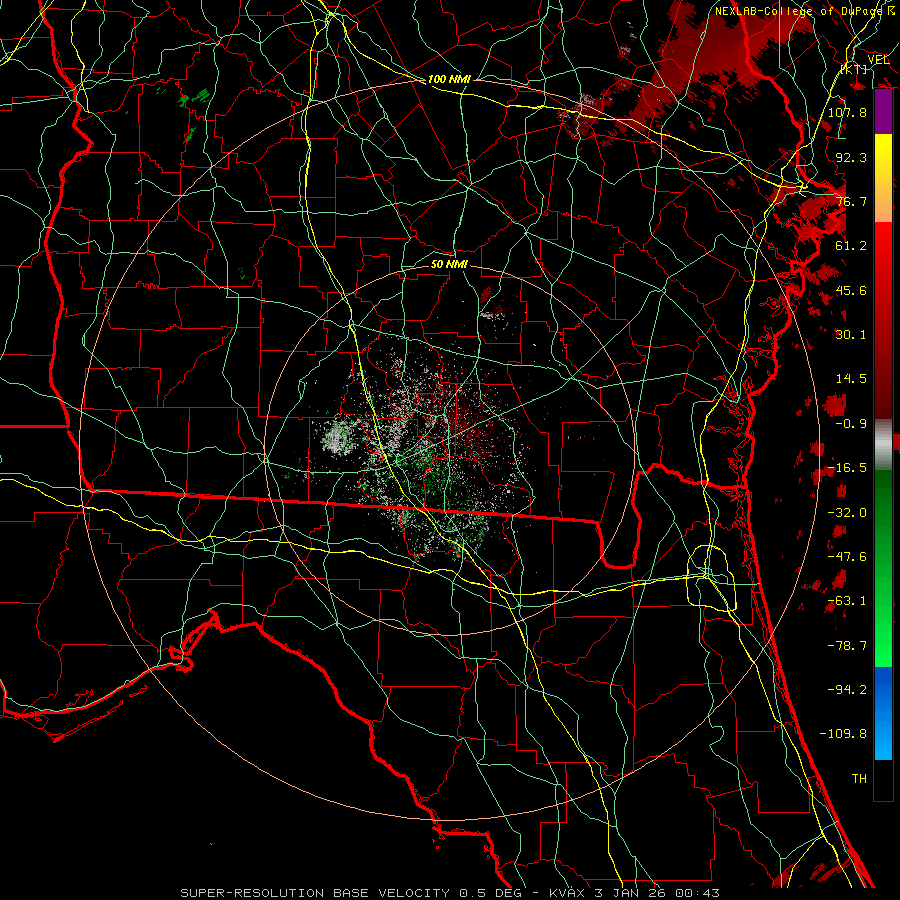Click the -47.6 velocity scale value
Viewport: 900px width, 900px height.
(x=847, y=557)
